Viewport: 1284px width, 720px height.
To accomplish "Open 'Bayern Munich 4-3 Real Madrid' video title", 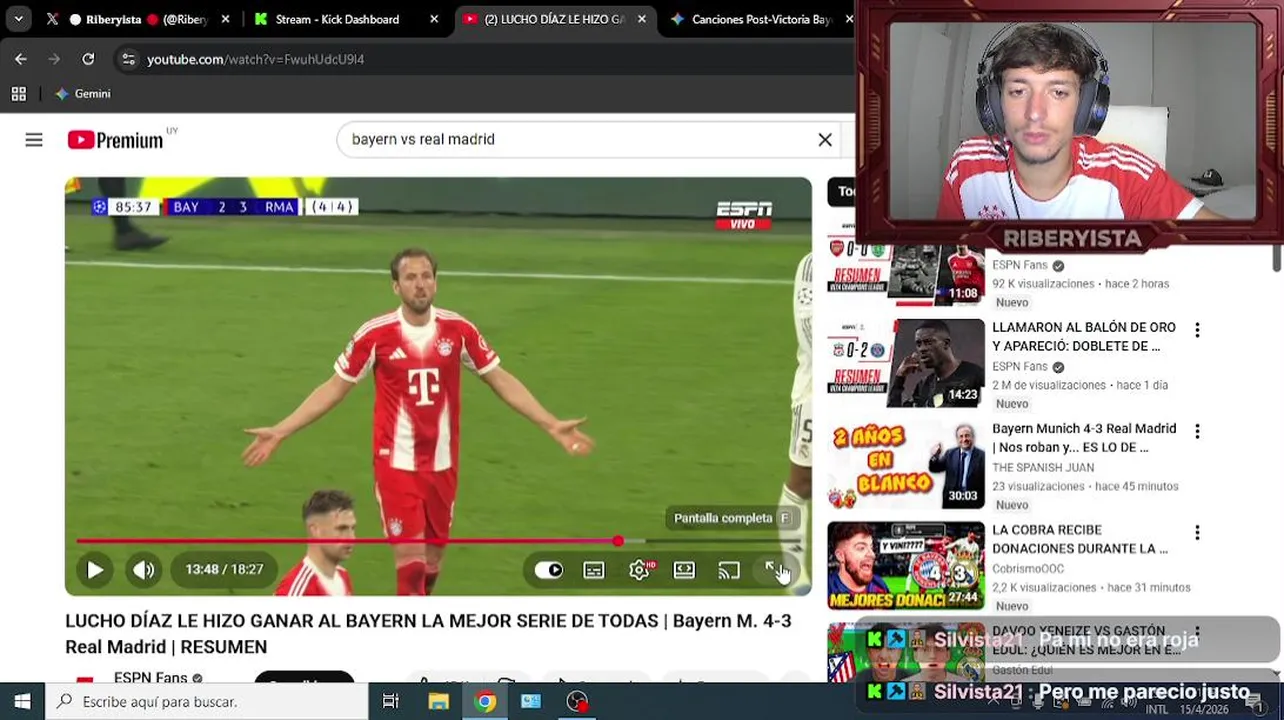I will tap(1084, 438).
